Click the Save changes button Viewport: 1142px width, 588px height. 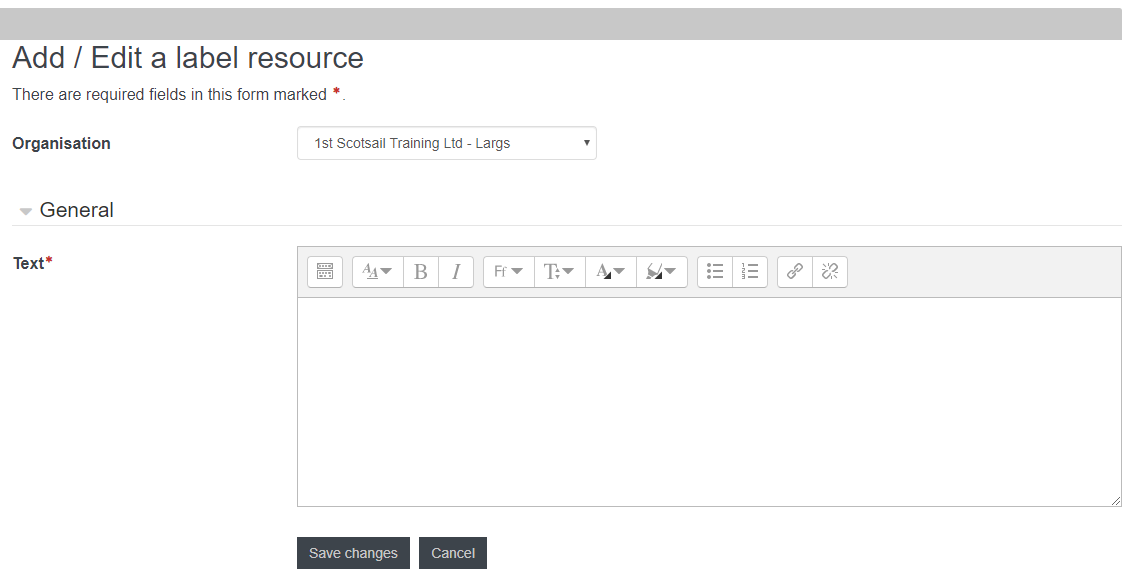(x=353, y=553)
